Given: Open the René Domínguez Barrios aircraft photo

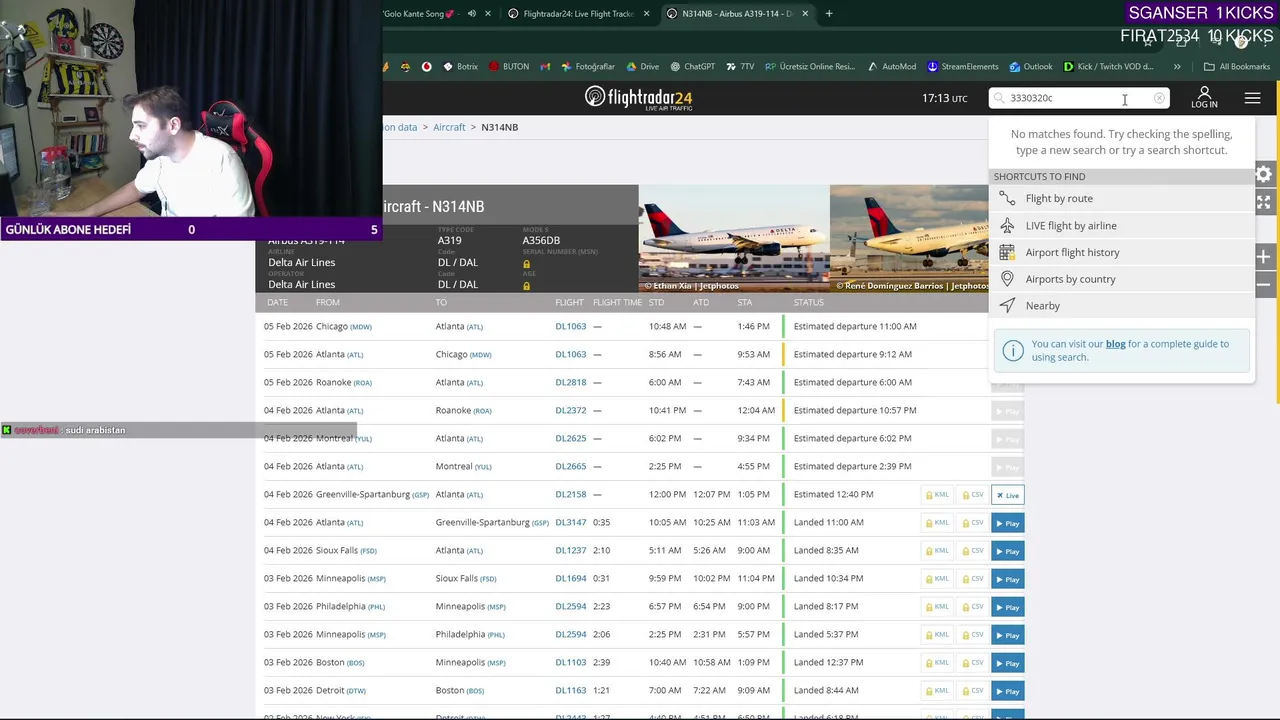Looking at the screenshot, I should 909,238.
